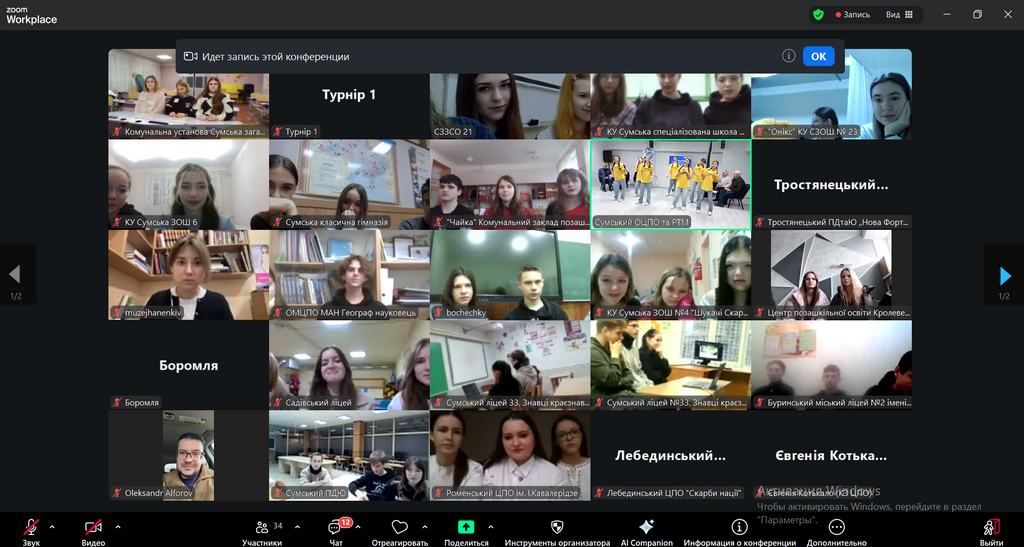Open the Дополнительно more options menu
Image resolution: width=1024 pixels, height=547 pixels.
(x=836, y=528)
